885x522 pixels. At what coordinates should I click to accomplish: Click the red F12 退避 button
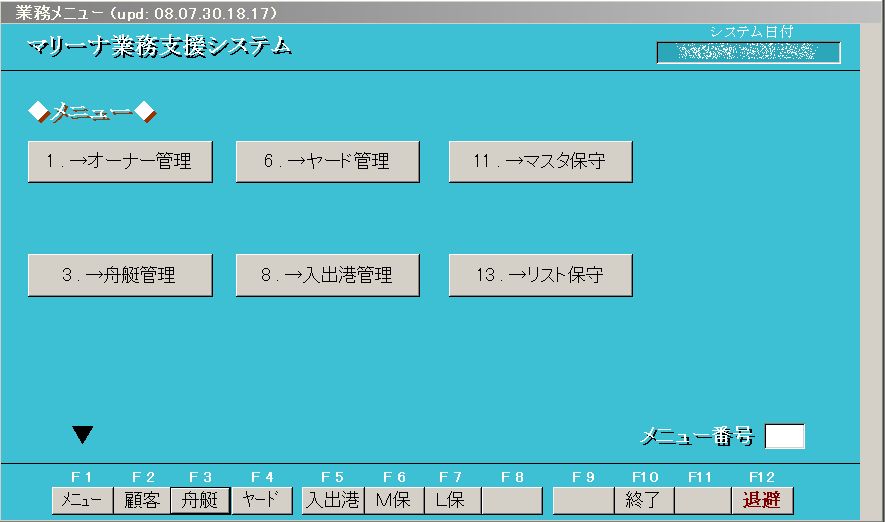tap(762, 500)
